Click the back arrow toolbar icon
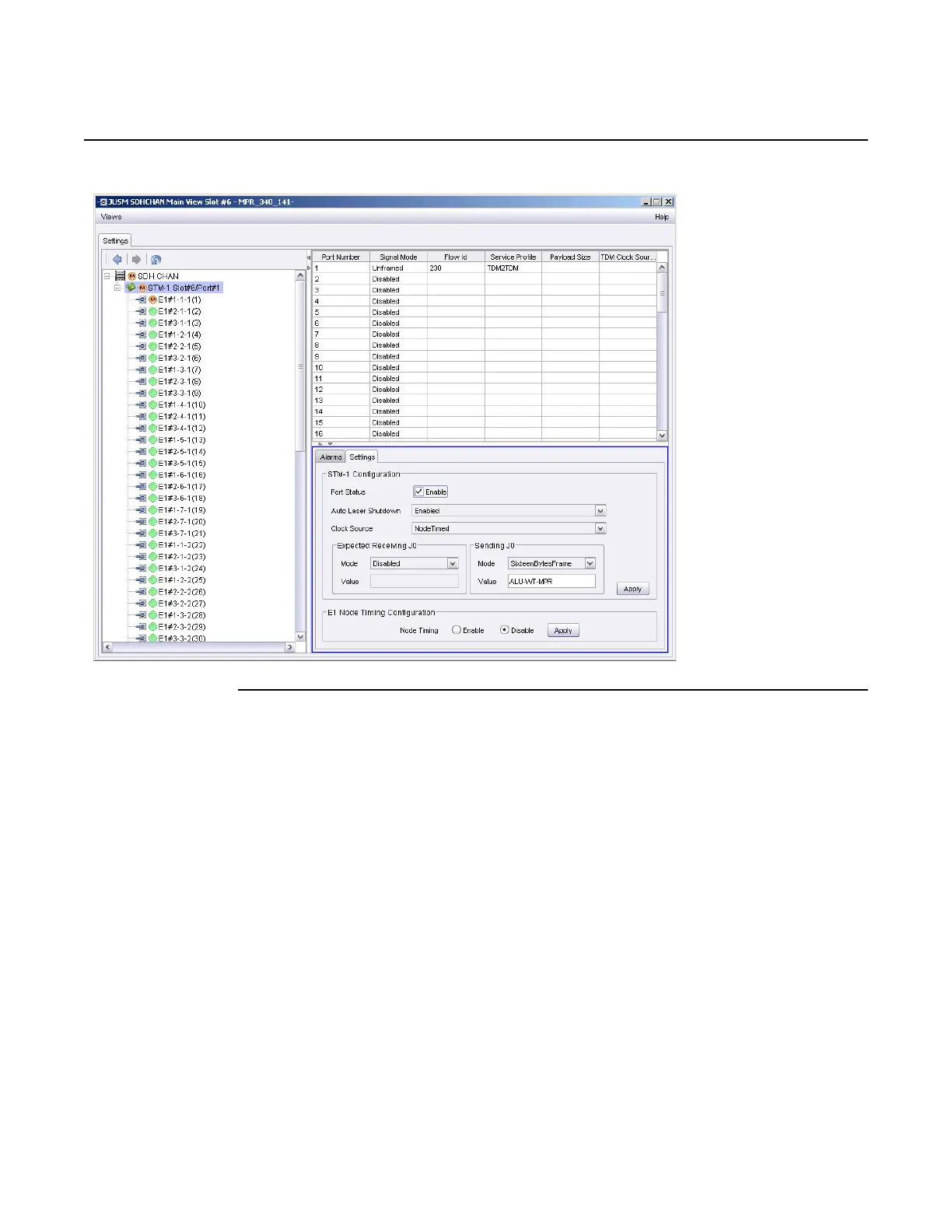The image size is (952, 1232). pyautogui.click(x=117, y=260)
